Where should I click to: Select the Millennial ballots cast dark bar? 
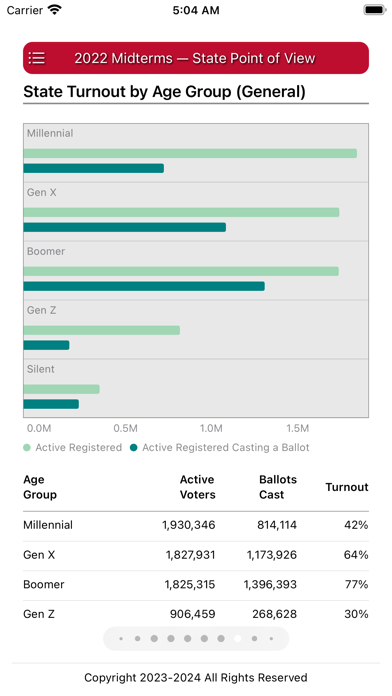click(x=94, y=168)
